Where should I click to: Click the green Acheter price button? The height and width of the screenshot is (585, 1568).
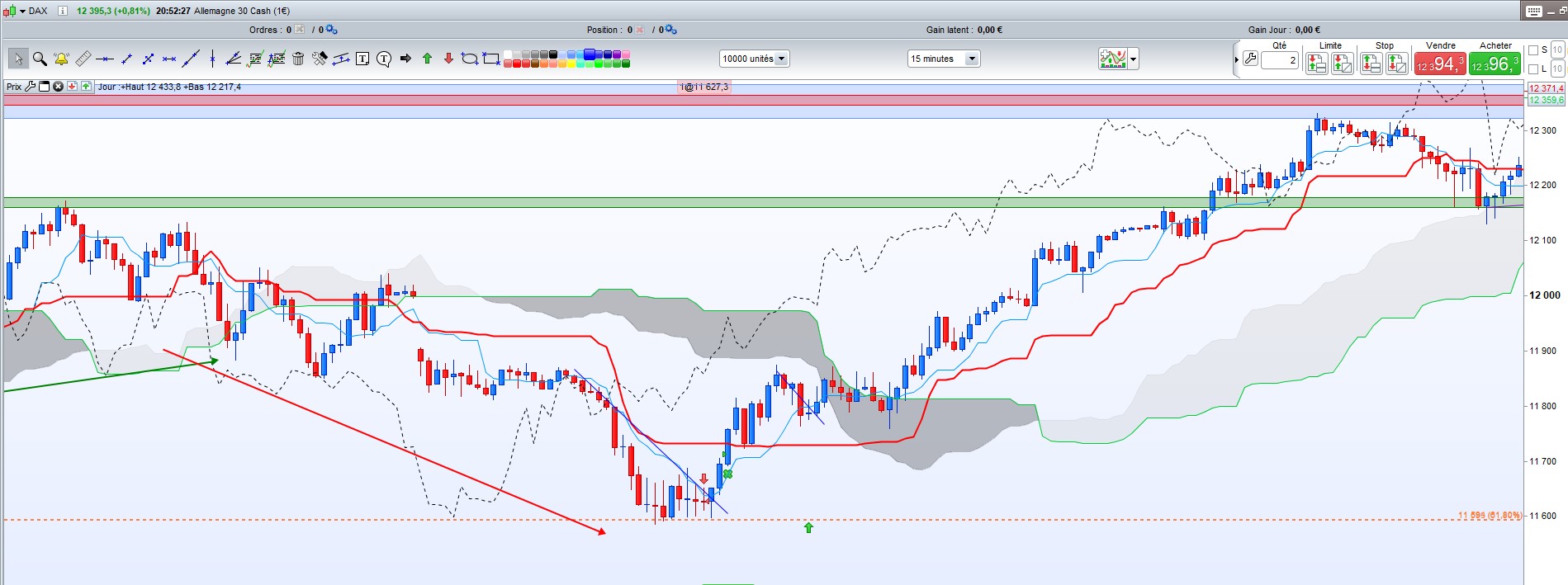(1495, 64)
